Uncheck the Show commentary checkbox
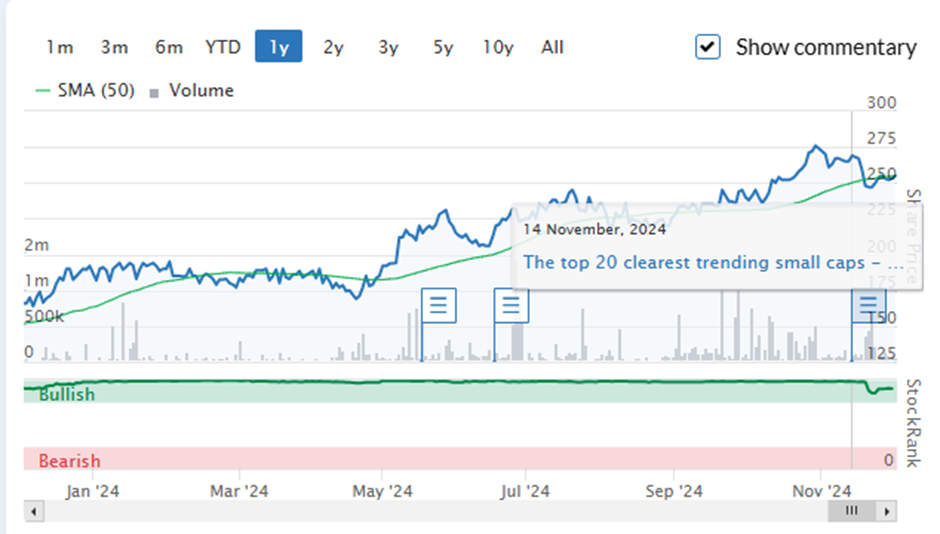This screenshot has width=940, height=534. pos(707,47)
